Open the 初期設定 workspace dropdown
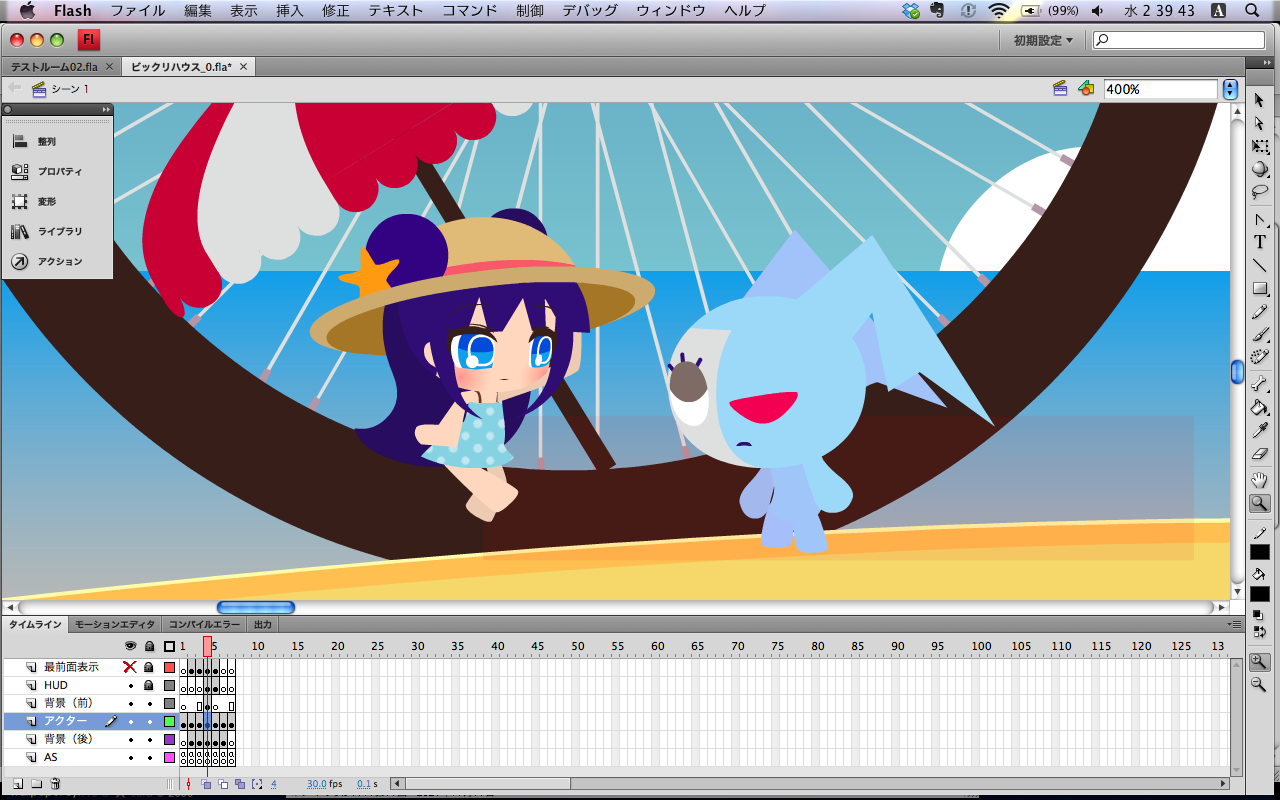The image size is (1280, 800). click(1043, 40)
